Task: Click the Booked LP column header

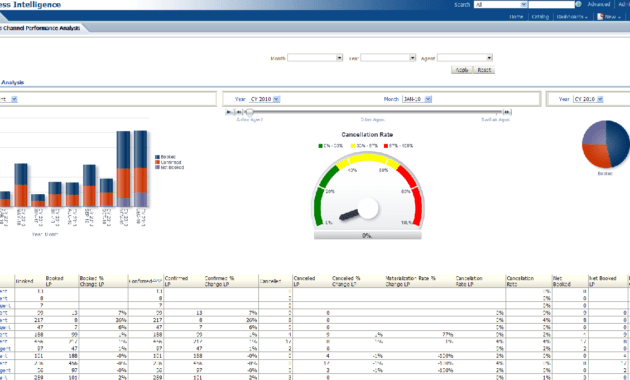Action: pyautogui.click(x=55, y=281)
